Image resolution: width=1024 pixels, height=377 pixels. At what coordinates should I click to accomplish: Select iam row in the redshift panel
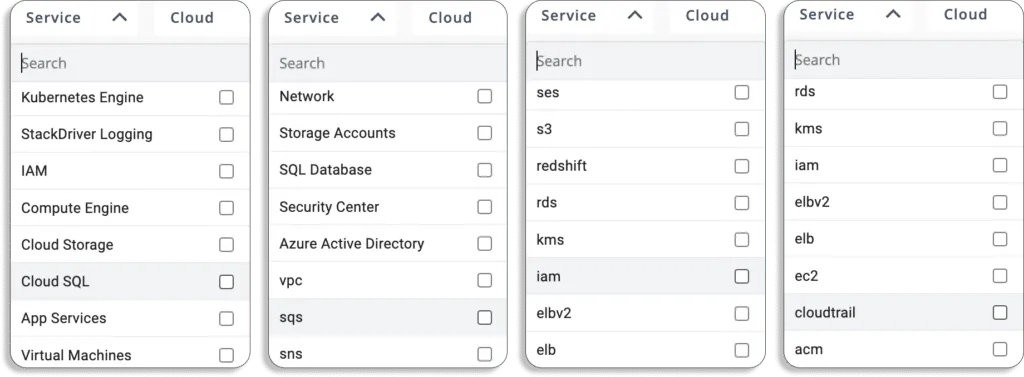pos(645,276)
